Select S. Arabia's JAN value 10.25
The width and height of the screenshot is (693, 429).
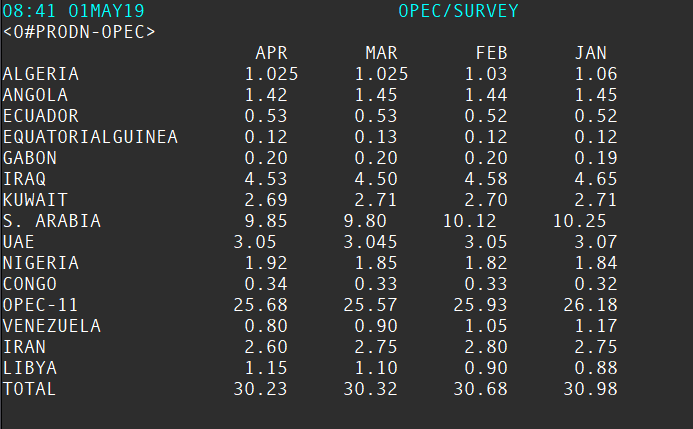point(580,221)
